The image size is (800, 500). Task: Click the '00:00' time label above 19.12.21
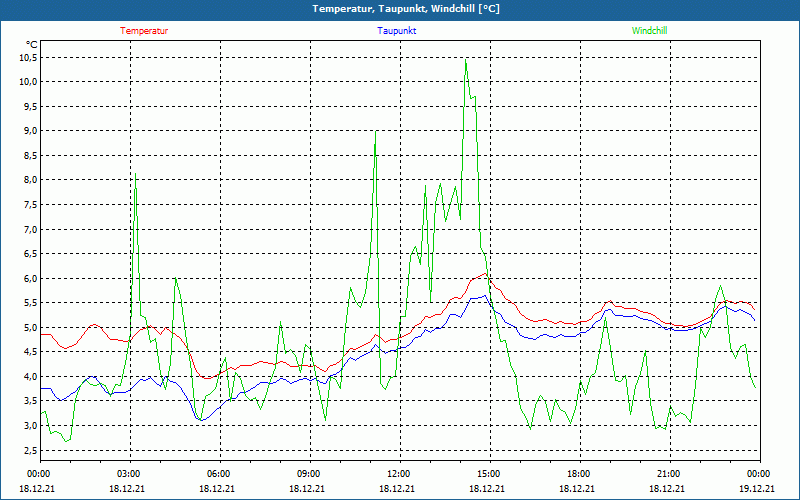point(759,474)
